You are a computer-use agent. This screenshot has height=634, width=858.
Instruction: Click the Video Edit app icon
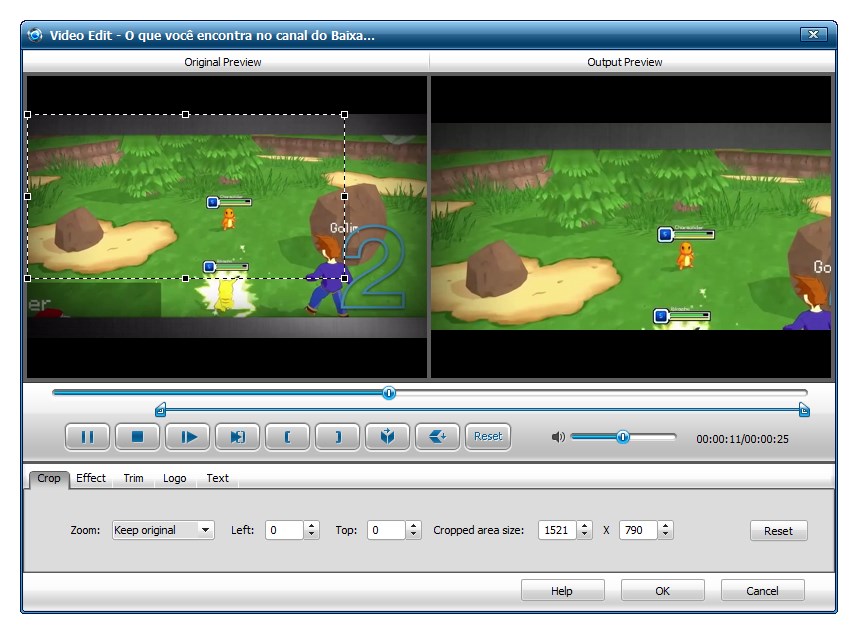coord(35,35)
